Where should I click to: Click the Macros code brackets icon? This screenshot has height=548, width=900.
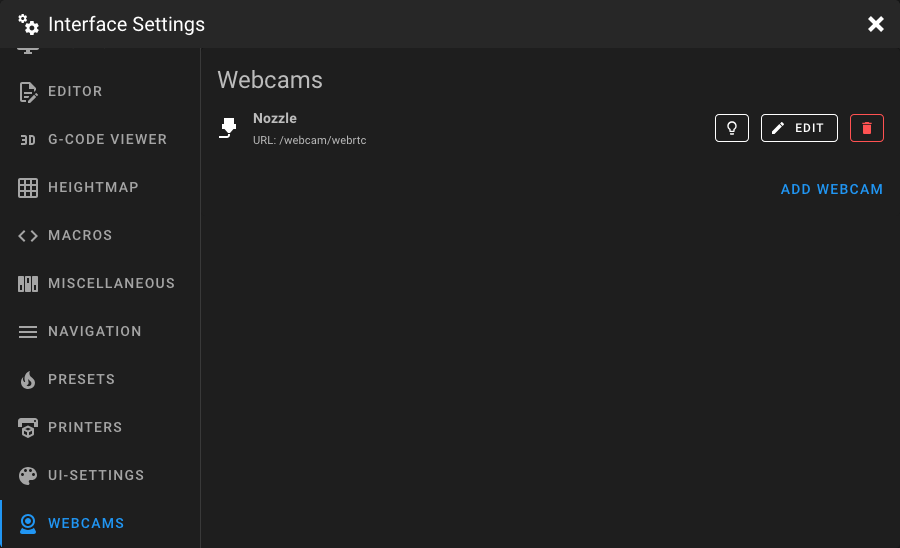click(28, 236)
